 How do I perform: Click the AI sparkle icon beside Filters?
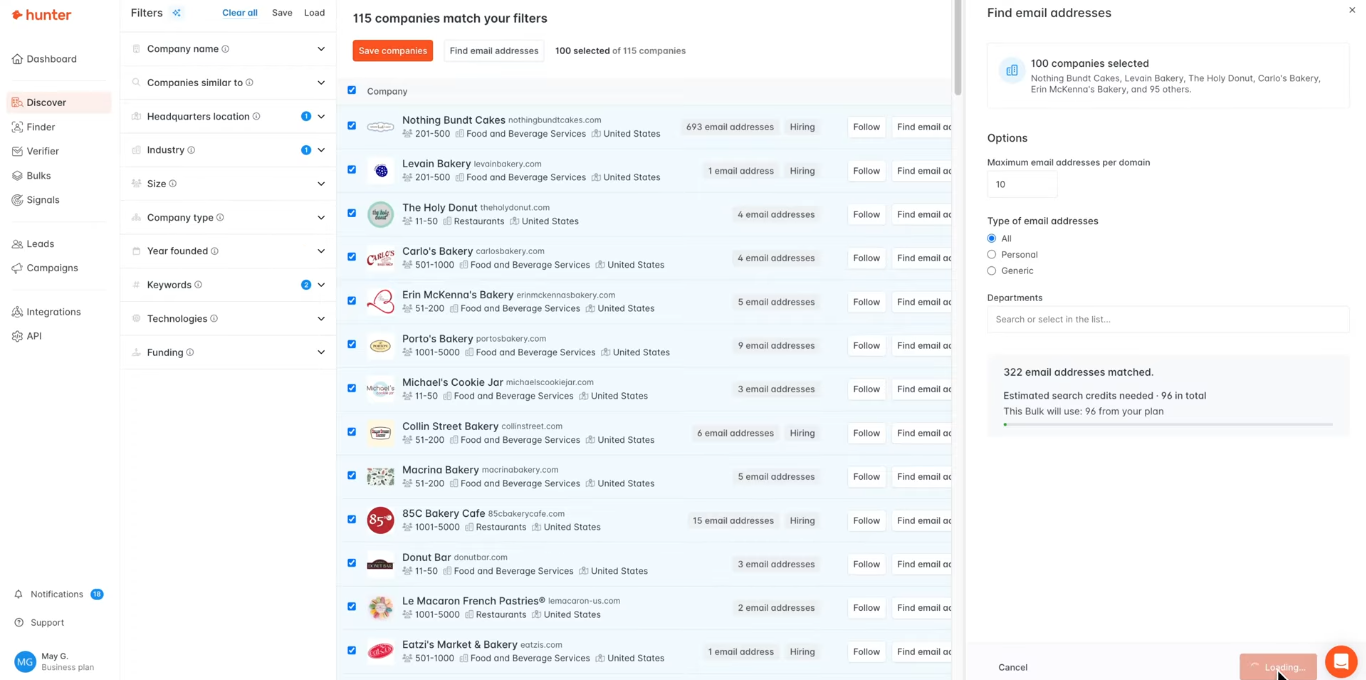click(x=177, y=13)
